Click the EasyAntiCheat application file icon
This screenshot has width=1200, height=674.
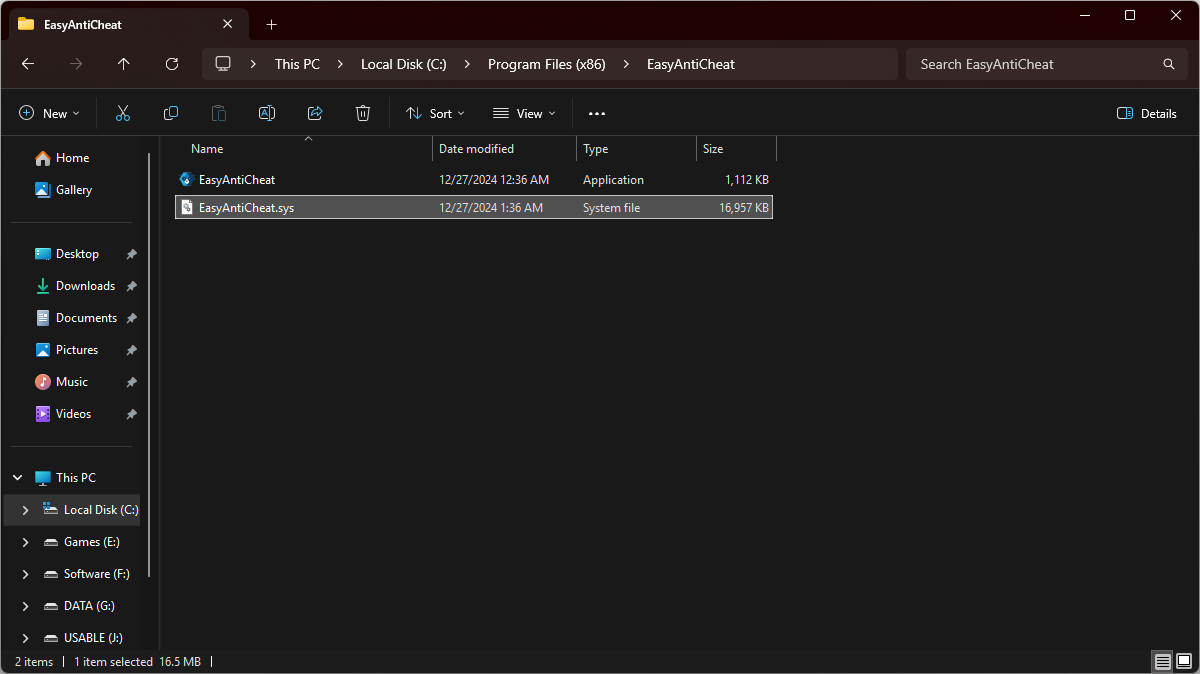click(x=186, y=180)
